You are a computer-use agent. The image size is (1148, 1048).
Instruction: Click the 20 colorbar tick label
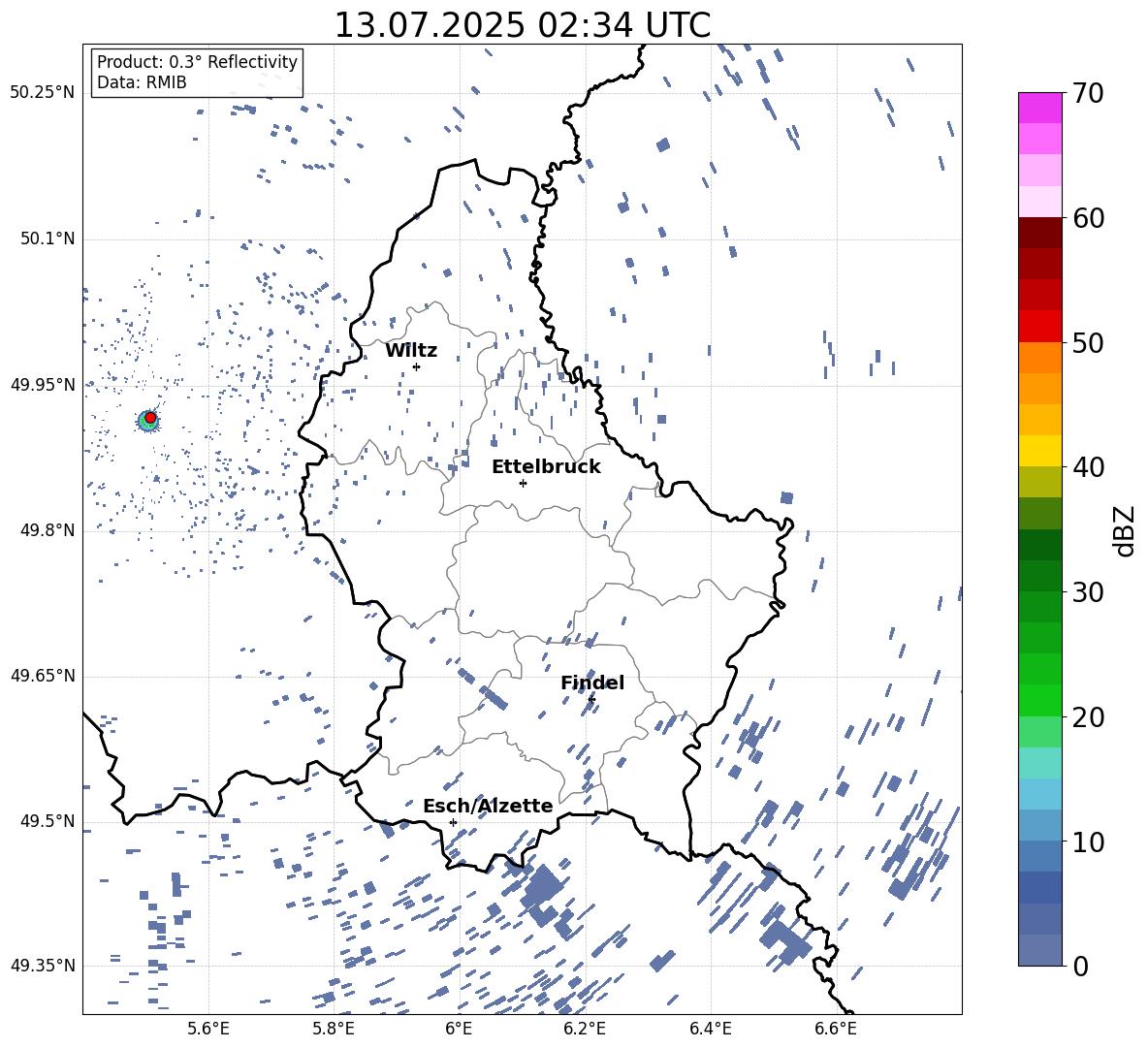click(1088, 717)
